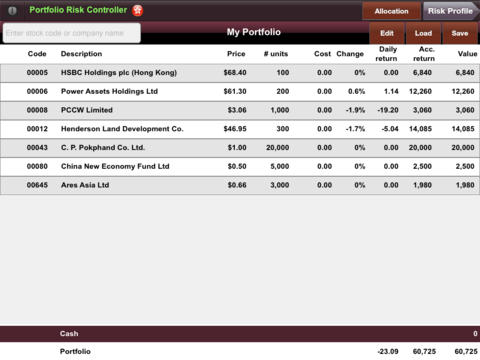Tap the Hong Kong flag icon
480x360 pixels.
(x=137, y=11)
